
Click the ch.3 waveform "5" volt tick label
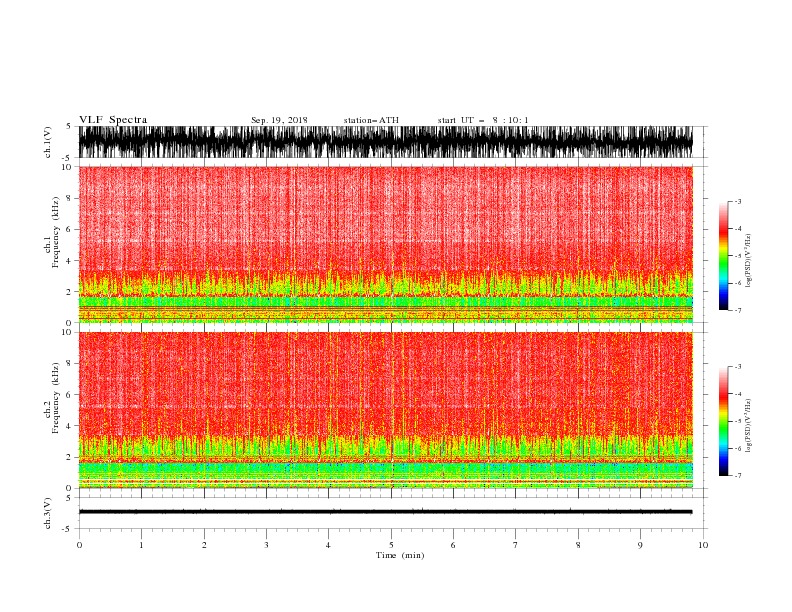[69, 497]
